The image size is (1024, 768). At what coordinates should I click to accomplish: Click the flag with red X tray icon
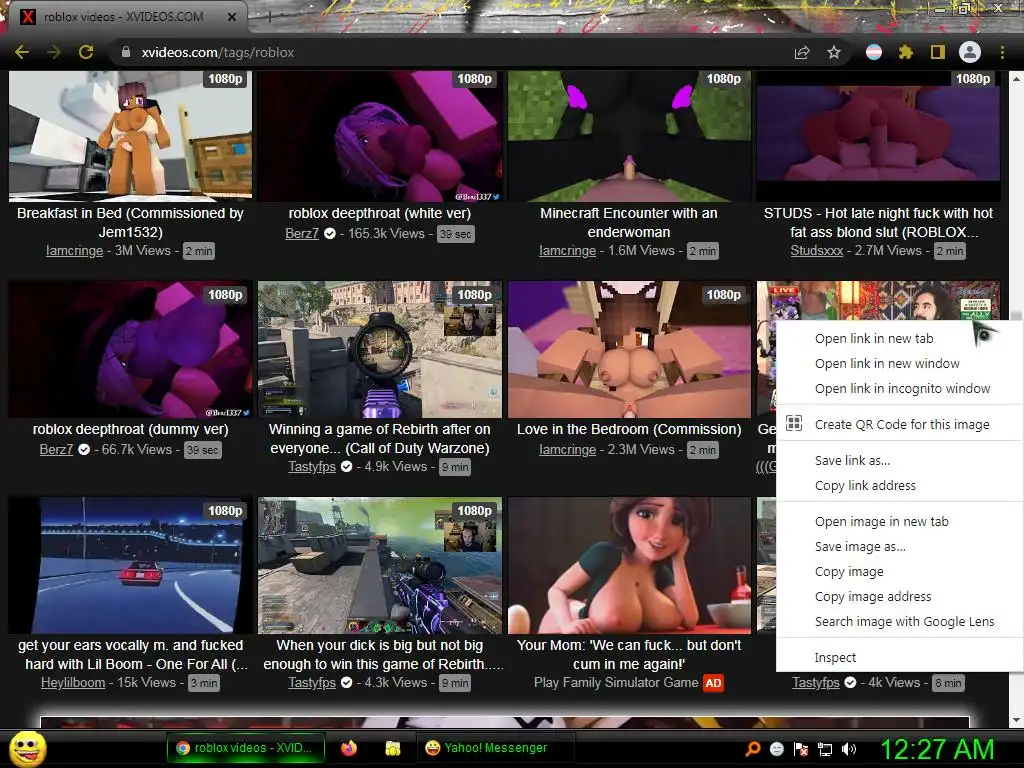point(801,749)
